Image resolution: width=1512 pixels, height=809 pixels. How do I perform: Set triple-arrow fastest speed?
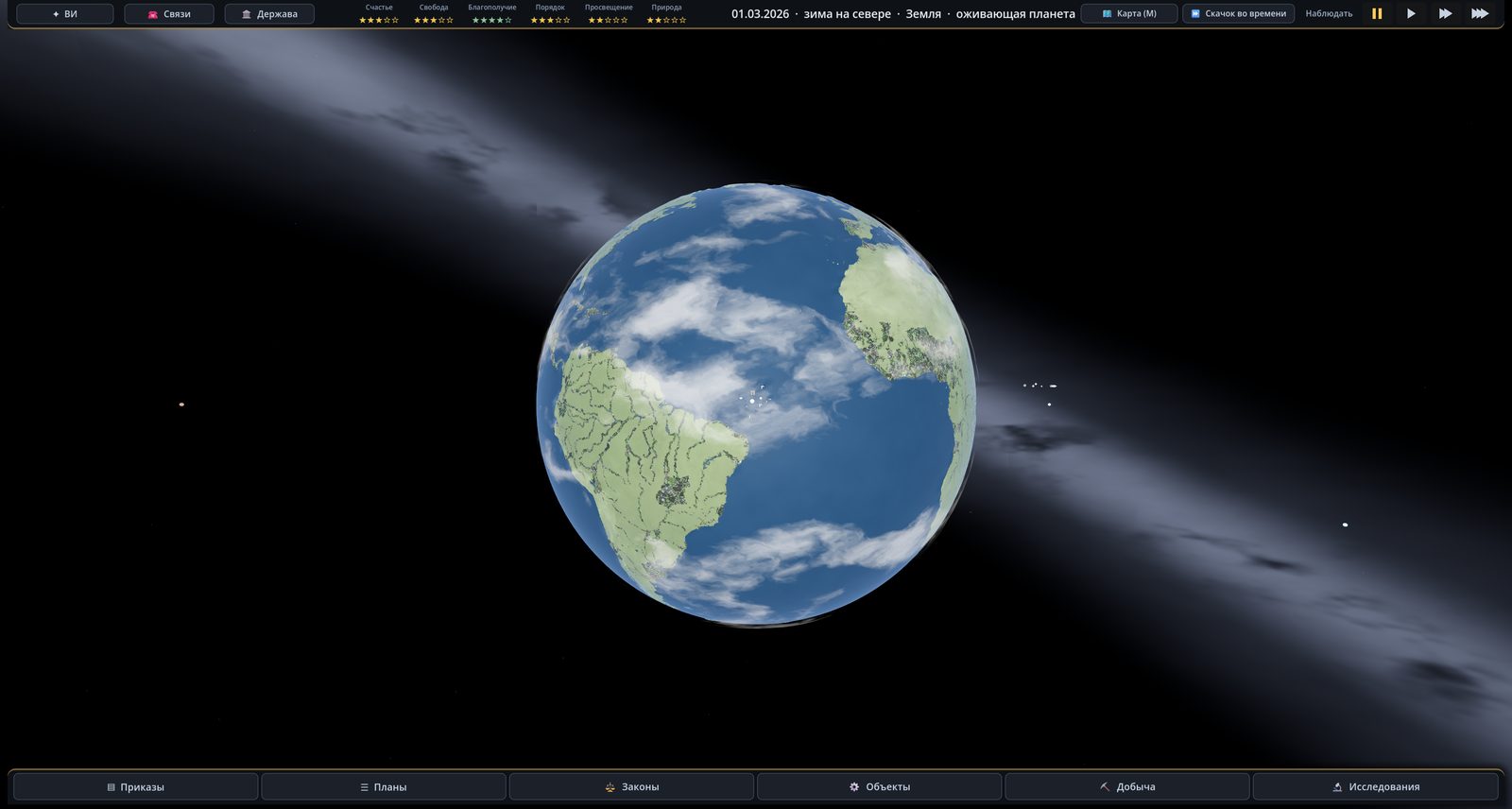[x=1480, y=14]
